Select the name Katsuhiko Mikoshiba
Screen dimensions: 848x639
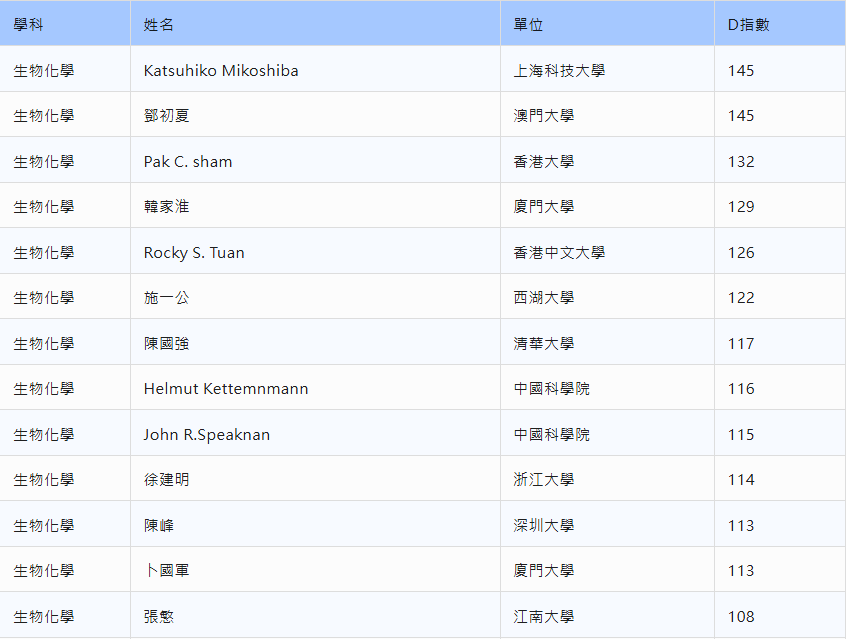coord(221,71)
